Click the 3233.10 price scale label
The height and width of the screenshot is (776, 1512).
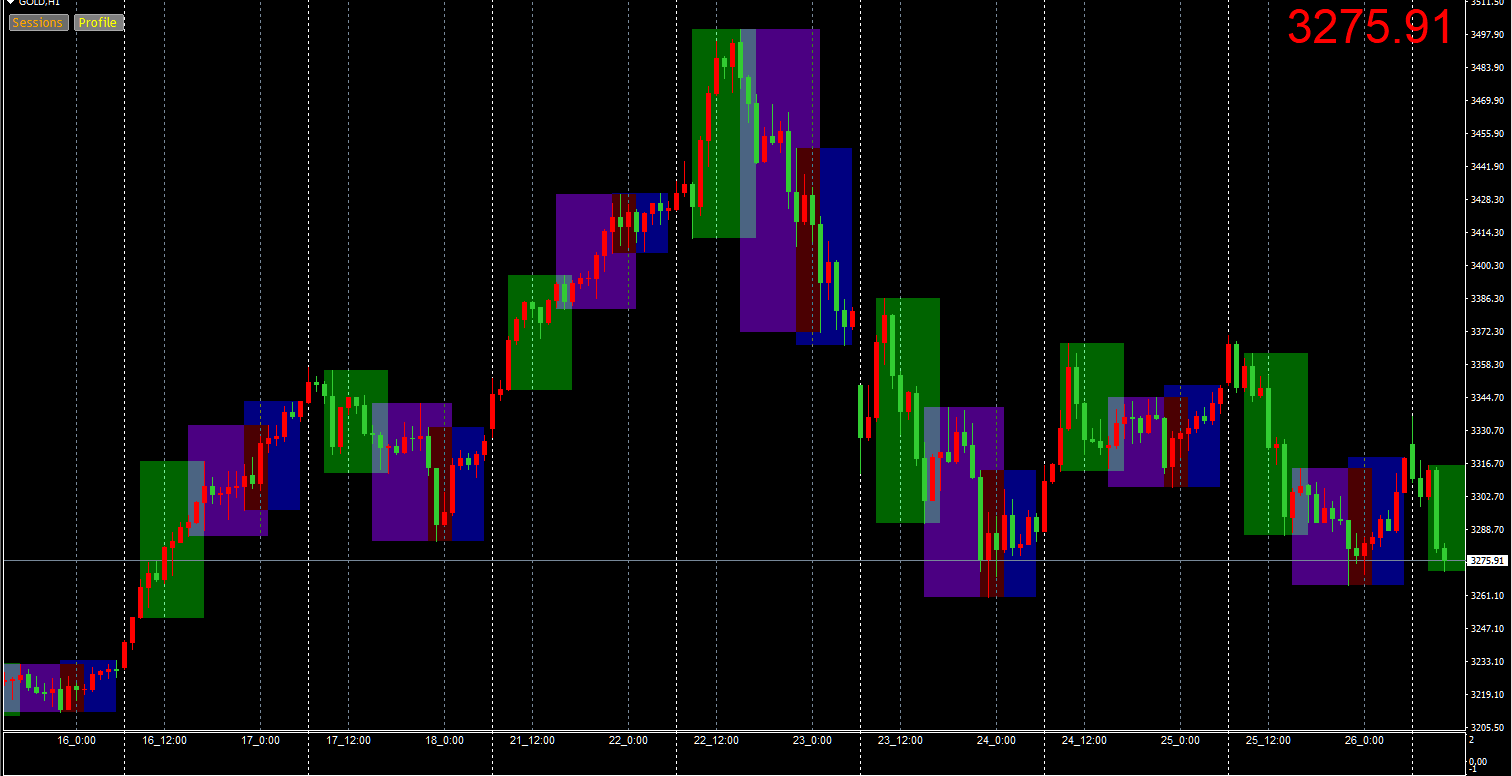point(1489,662)
